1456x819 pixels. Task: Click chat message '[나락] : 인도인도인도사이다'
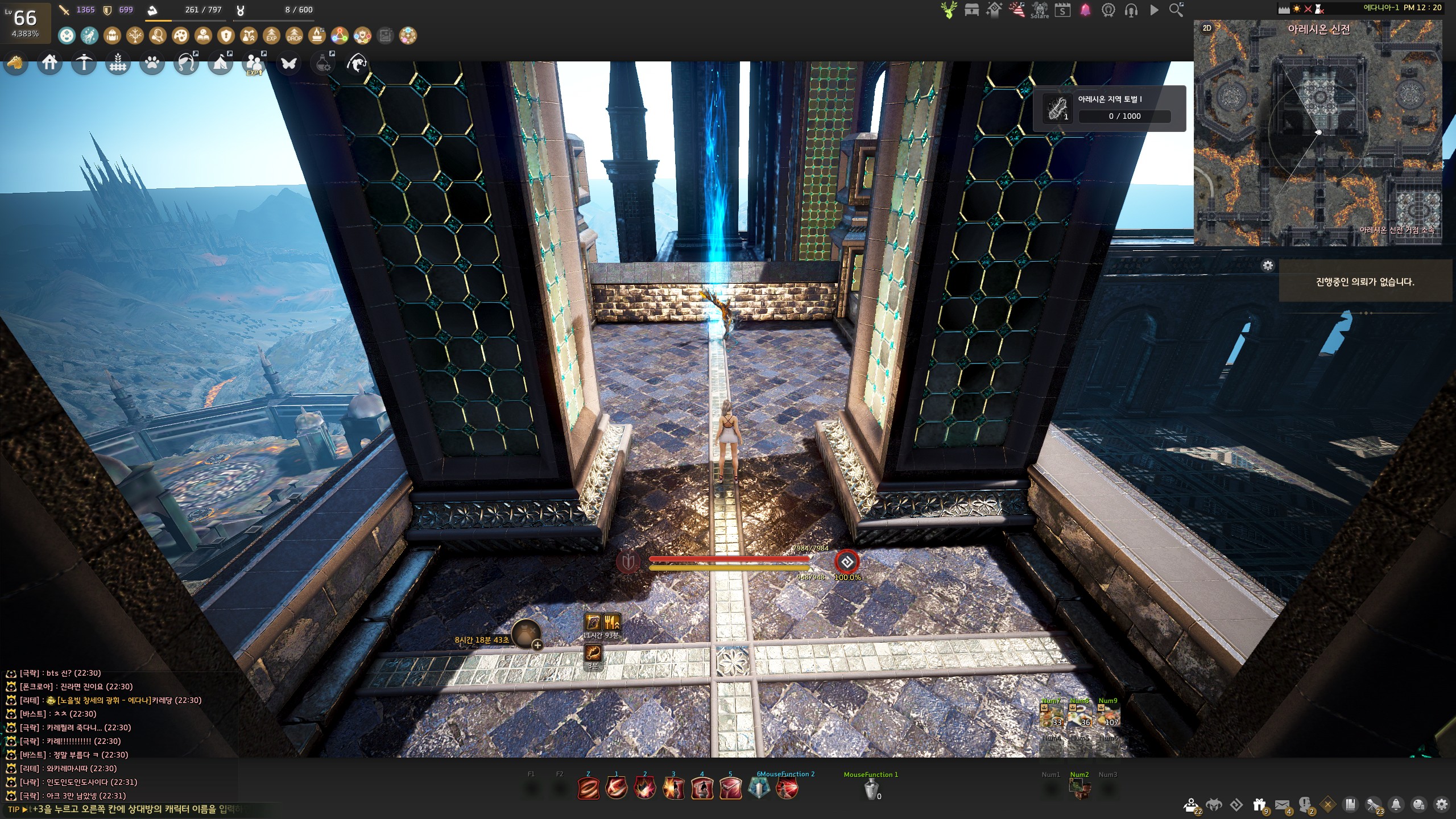pos(78,782)
